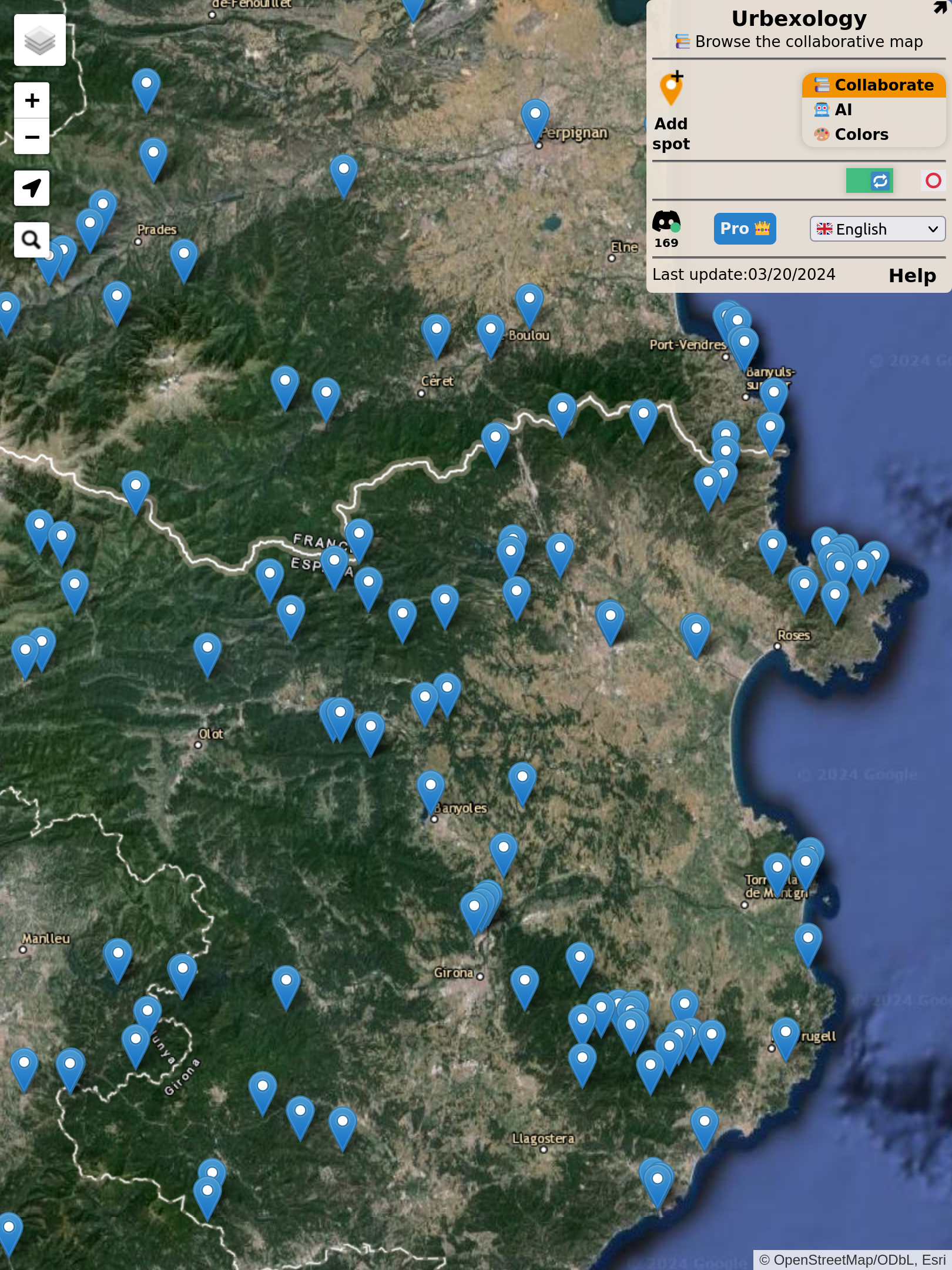The height and width of the screenshot is (1270, 952).
Task: Zoom in on the map
Action: 32,101
